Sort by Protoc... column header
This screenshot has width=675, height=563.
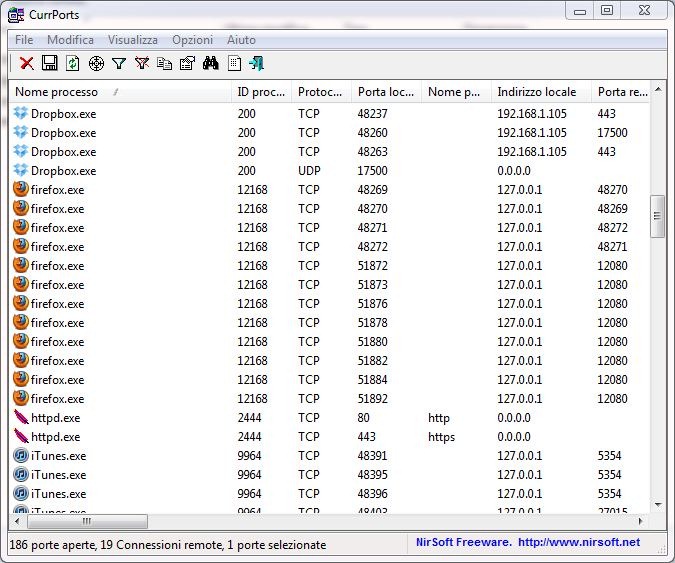(x=322, y=92)
